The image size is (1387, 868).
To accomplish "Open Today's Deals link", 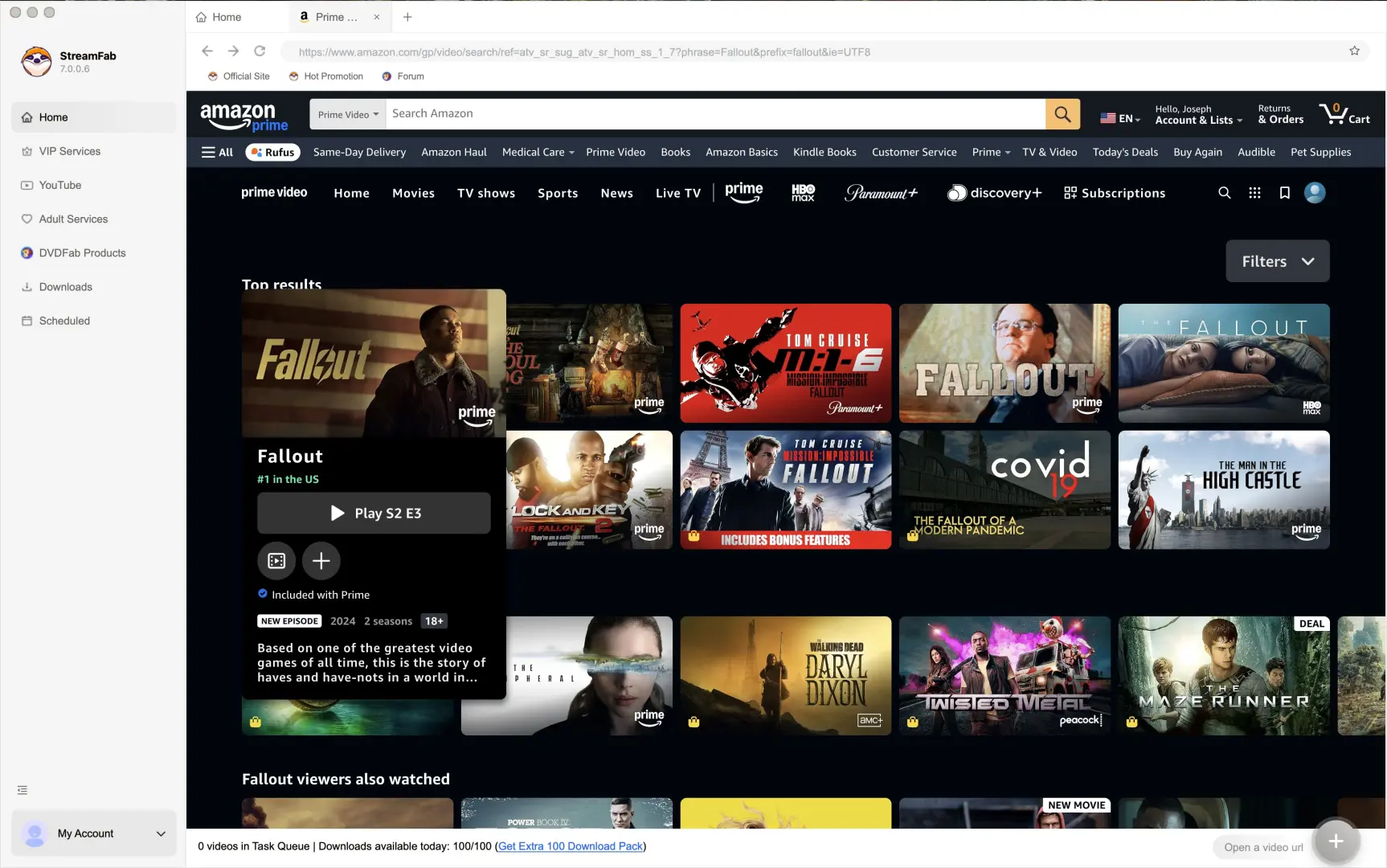I will pos(1125,152).
